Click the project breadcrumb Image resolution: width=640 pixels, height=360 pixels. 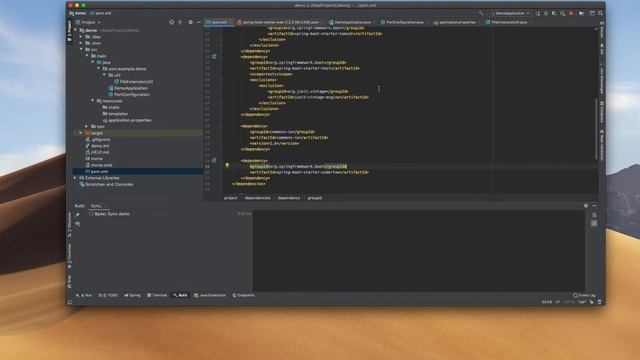pos(231,198)
